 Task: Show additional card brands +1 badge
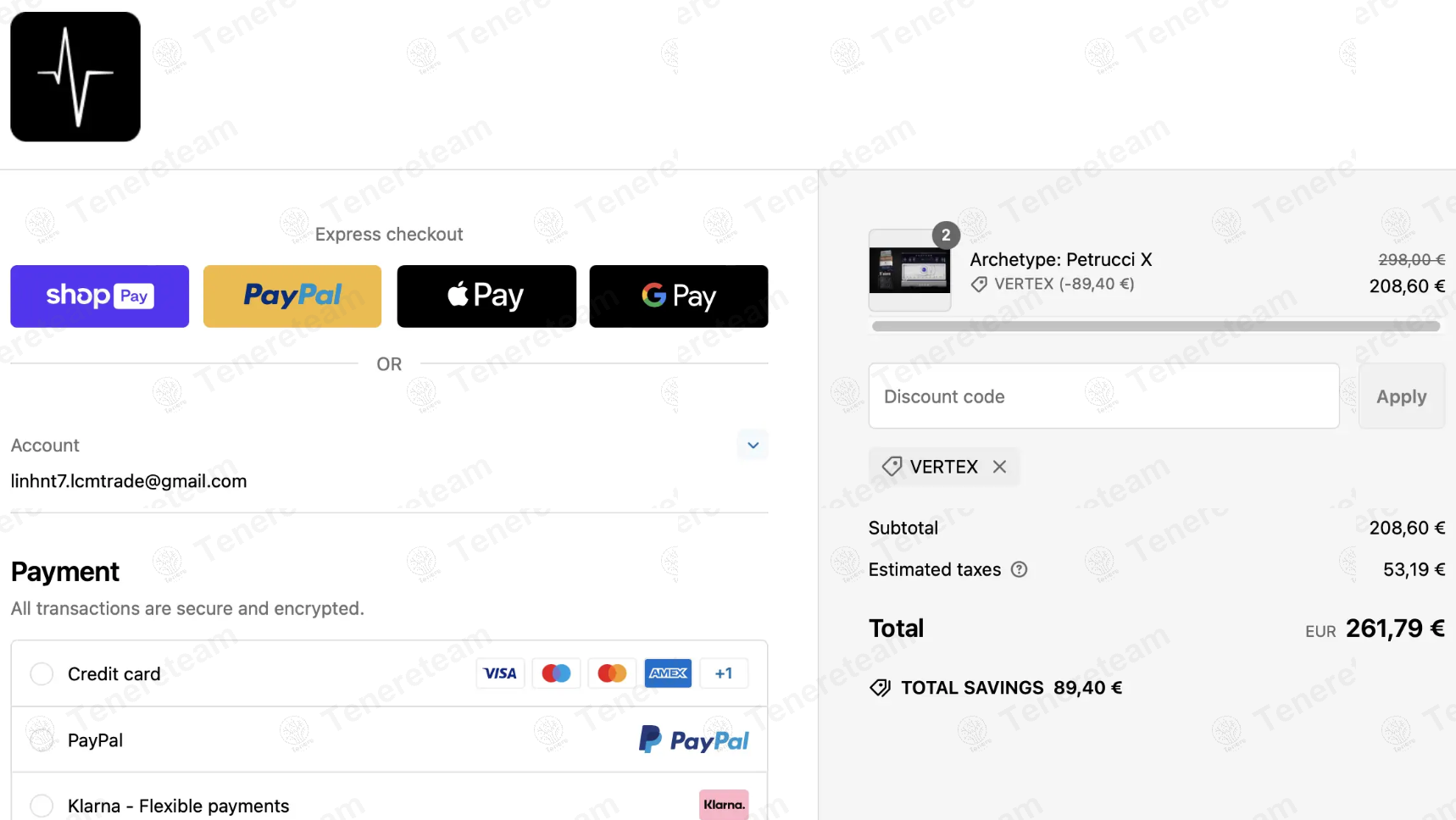click(724, 673)
